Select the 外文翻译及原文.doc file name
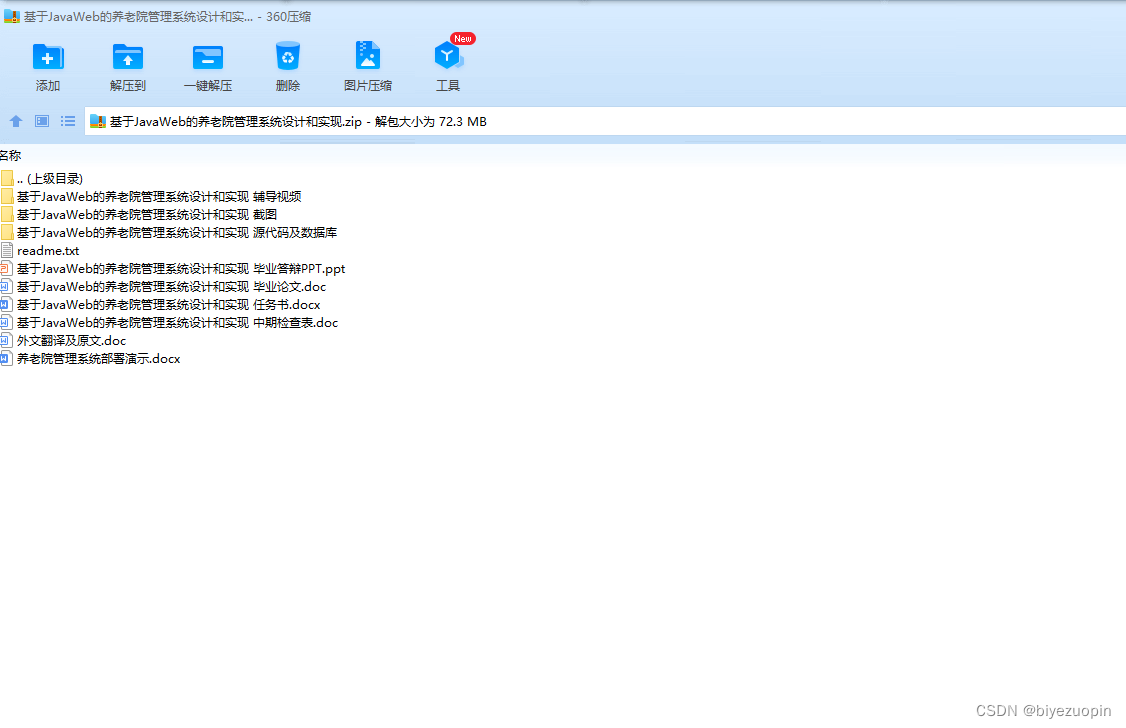The height and width of the screenshot is (728, 1126). tap(72, 340)
